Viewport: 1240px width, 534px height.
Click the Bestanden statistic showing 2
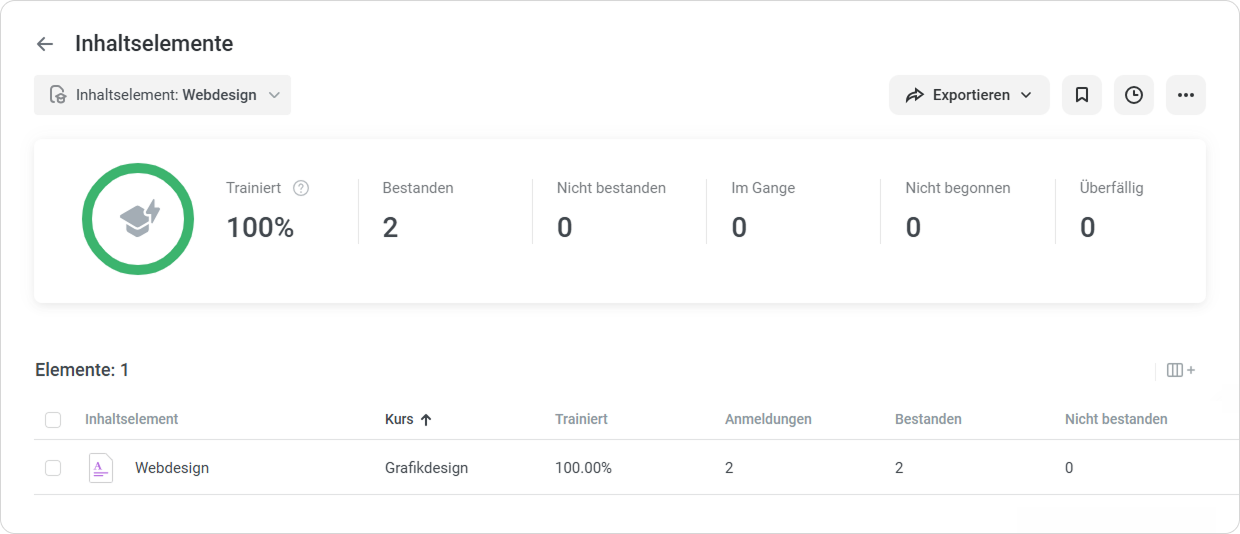pos(418,211)
